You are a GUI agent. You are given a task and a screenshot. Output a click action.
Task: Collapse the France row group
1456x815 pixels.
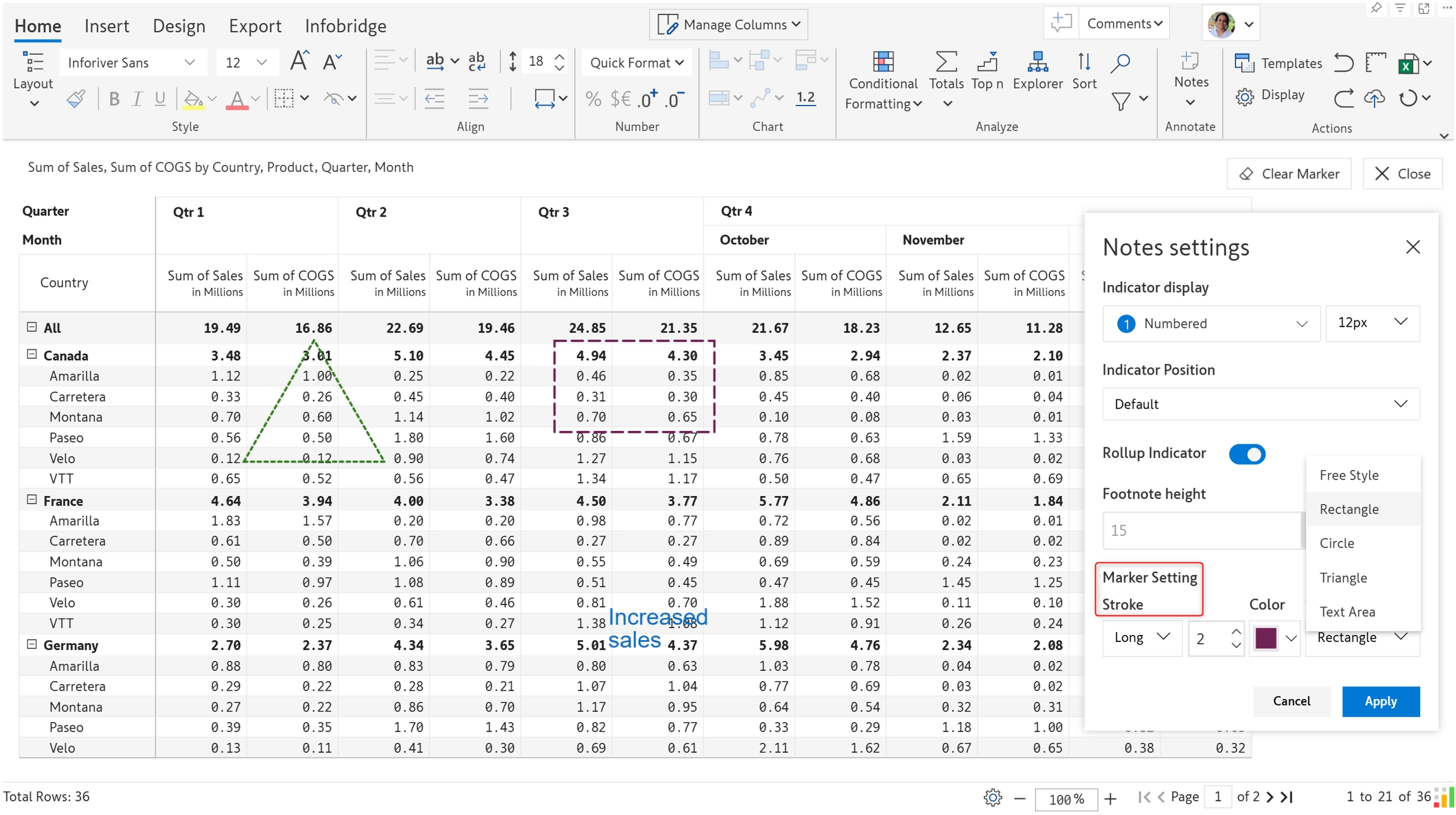(32, 500)
